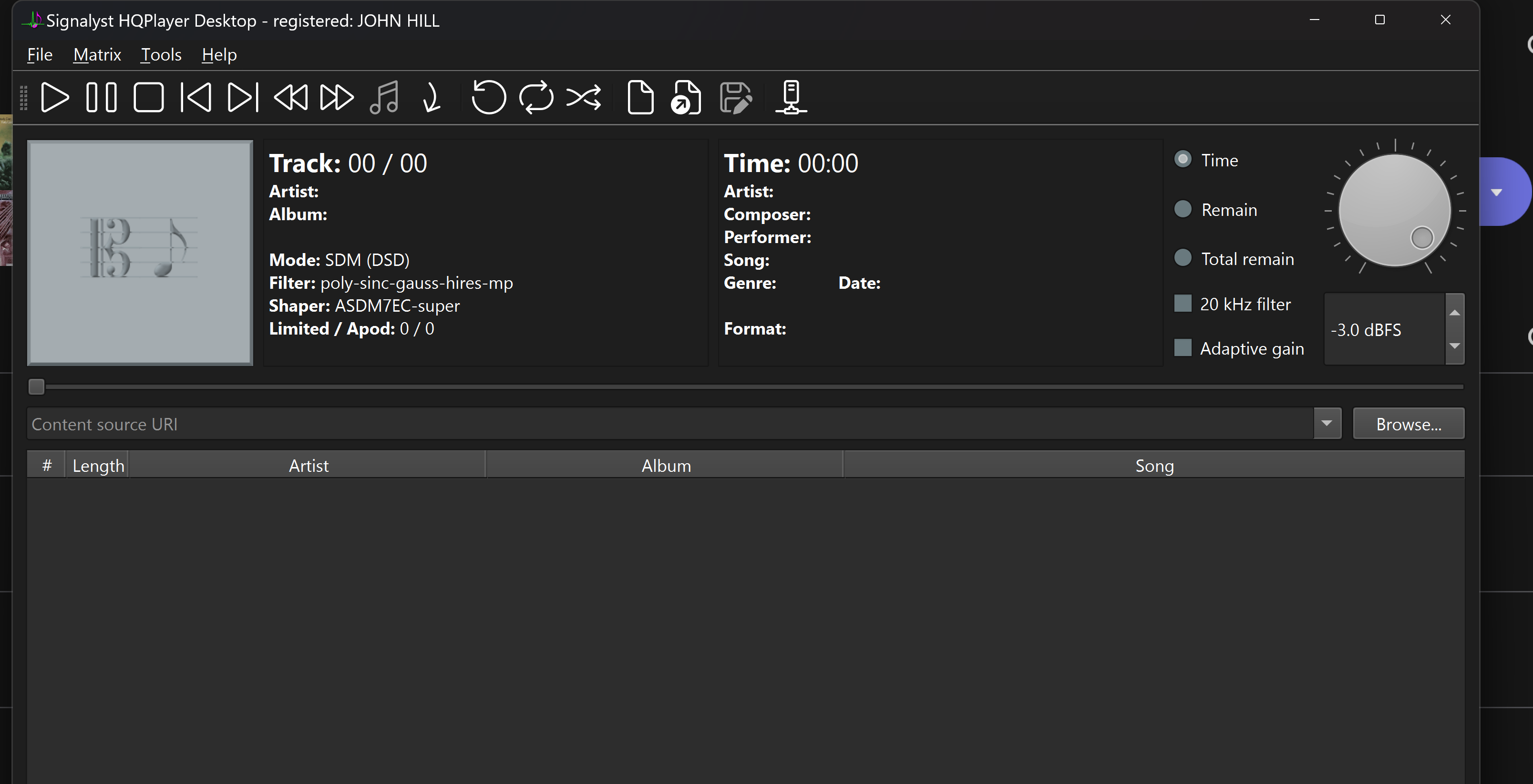
Task: Click the Track: 00 / 00 display
Action: [348, 163]
